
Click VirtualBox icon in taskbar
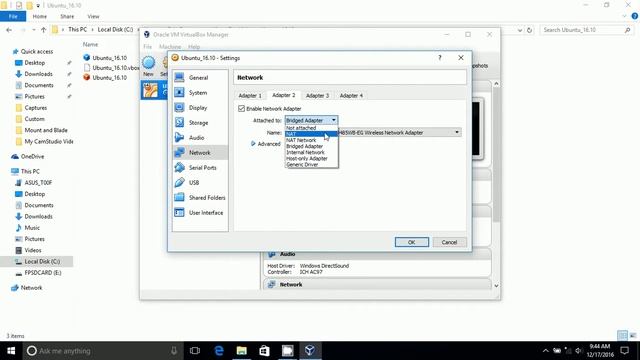click(x=310, y=351)
